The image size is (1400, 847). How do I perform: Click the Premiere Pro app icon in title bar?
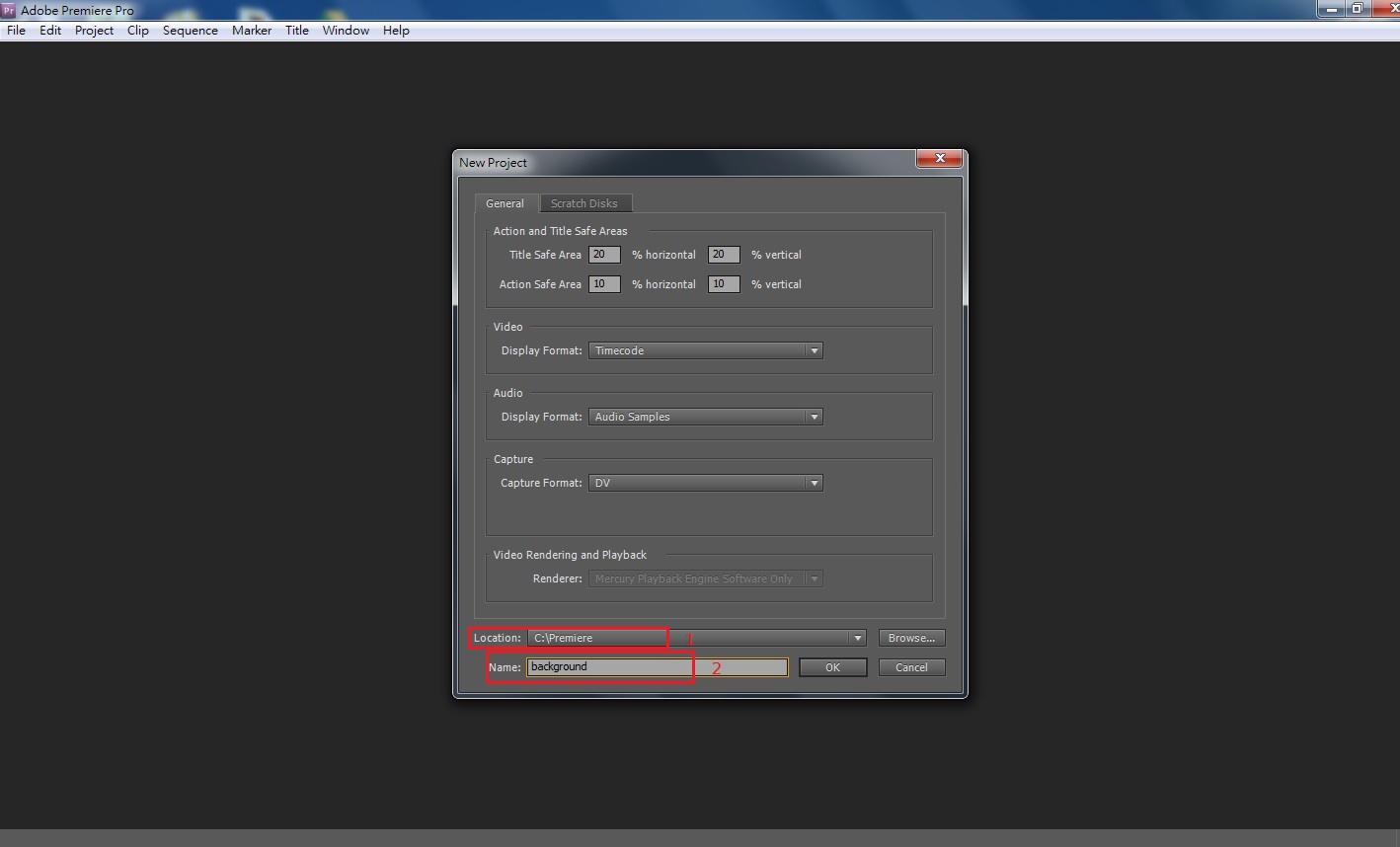click(x=9, y=10)
